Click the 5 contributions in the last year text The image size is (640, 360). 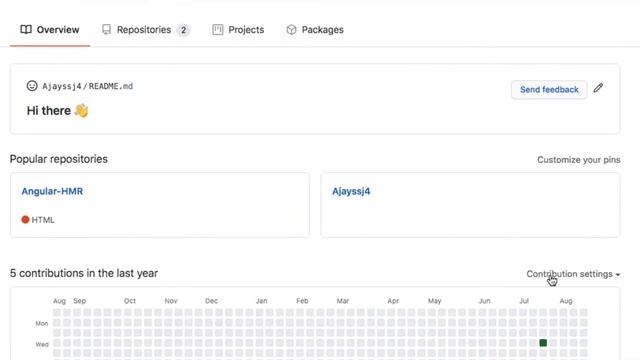[x=84, y=273]
